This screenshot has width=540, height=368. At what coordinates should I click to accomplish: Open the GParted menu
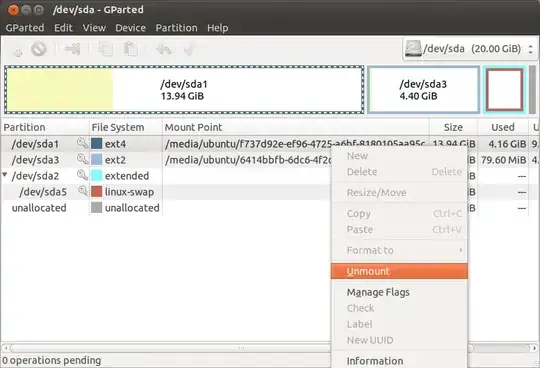[25, 28]
